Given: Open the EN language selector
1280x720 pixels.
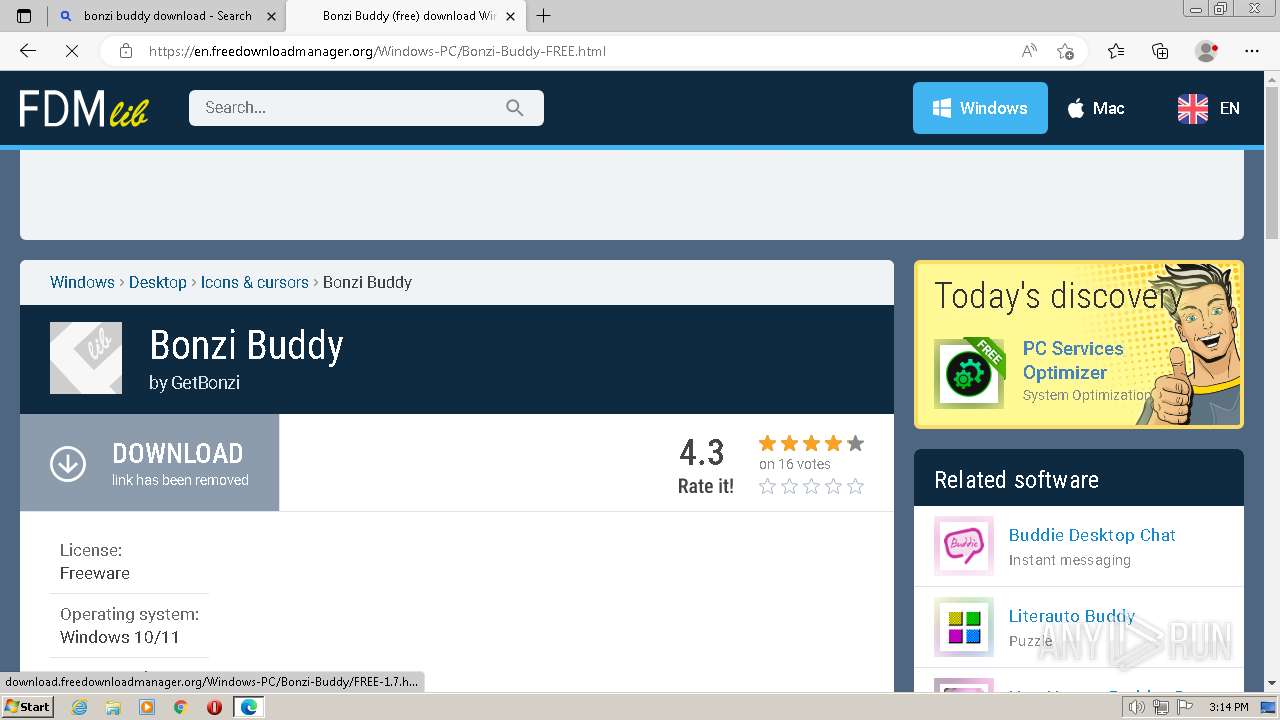Looking at the screenshot, I should [x=1209, y=108].
